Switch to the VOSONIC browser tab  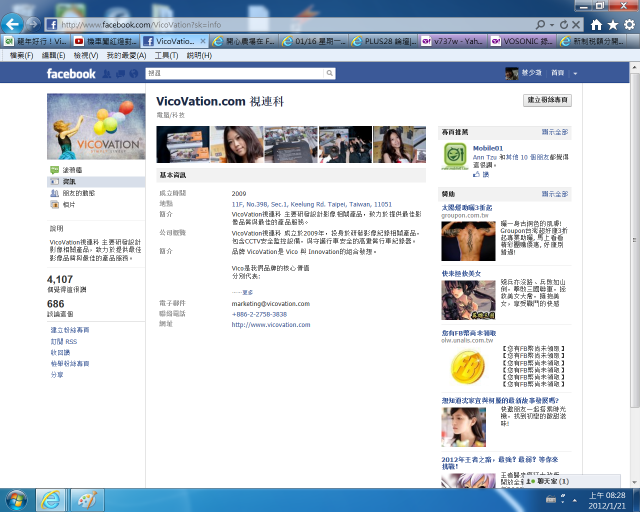point(522,41)
